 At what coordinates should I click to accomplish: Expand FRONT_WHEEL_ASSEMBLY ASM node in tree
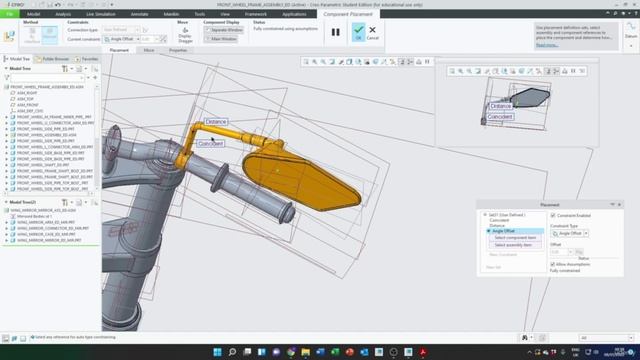click(x=7, y=135)
